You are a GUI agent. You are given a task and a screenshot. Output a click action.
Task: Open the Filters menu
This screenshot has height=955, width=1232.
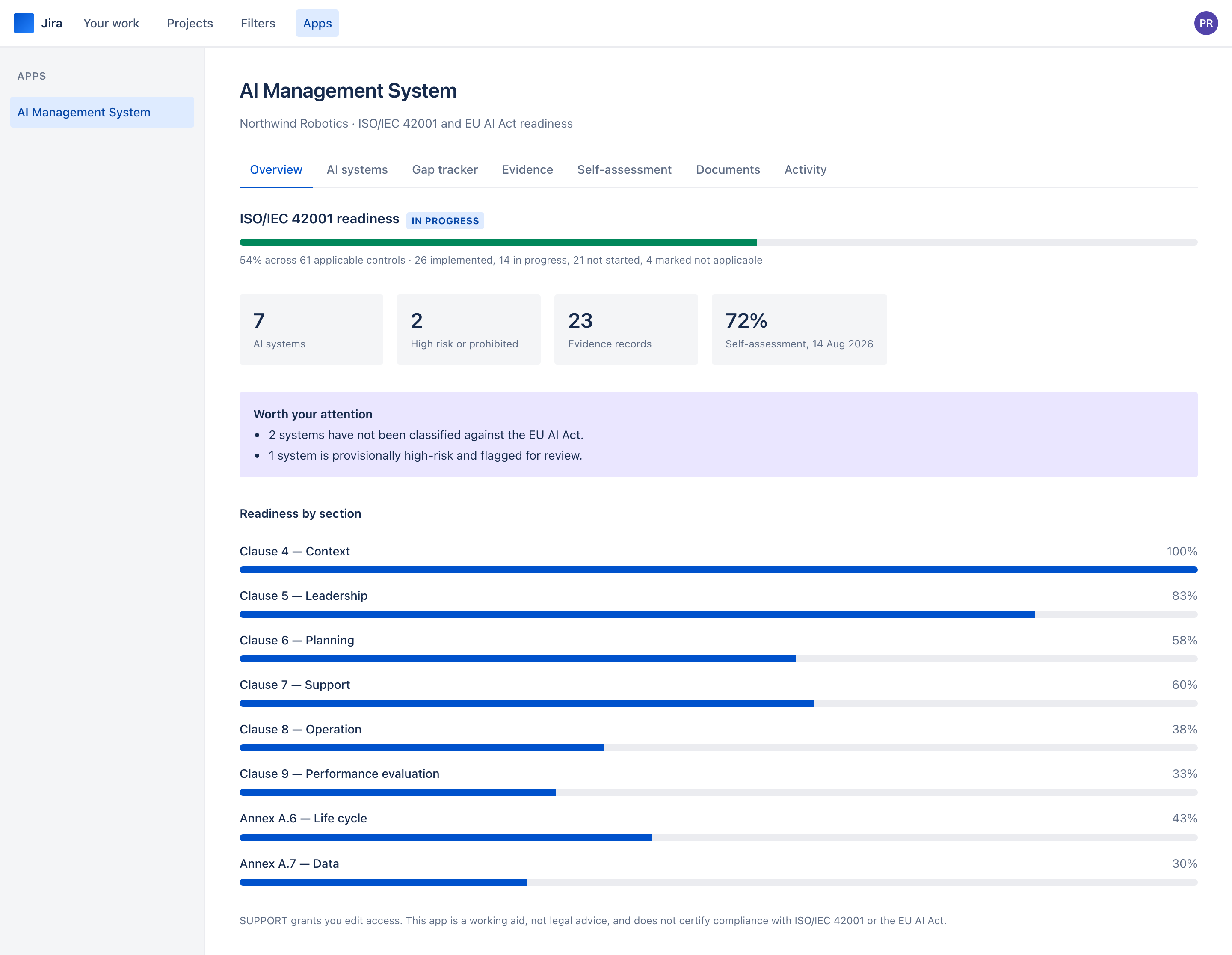tap(258, 23)
